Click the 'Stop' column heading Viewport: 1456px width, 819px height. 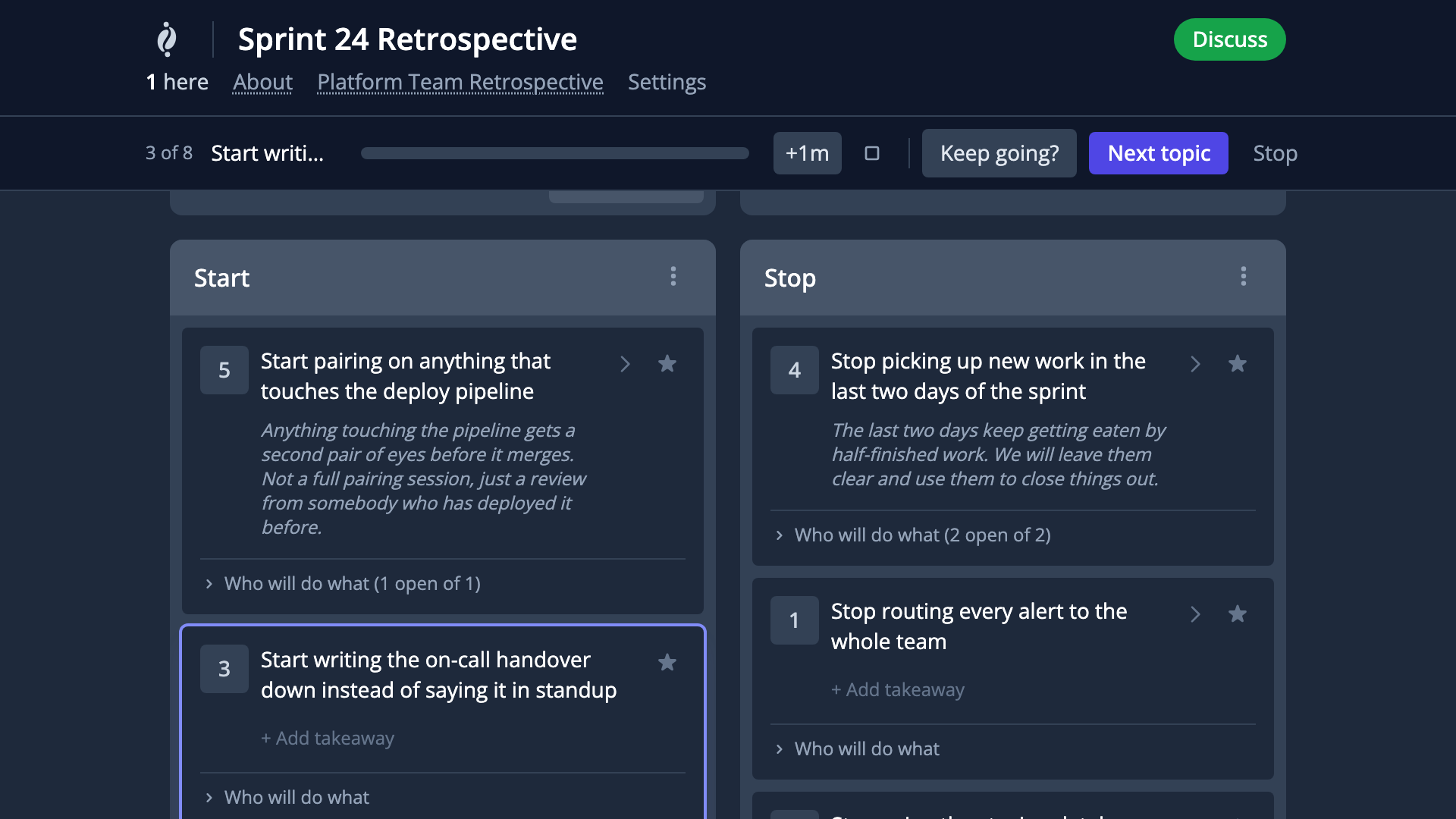(x=790, y=278)
